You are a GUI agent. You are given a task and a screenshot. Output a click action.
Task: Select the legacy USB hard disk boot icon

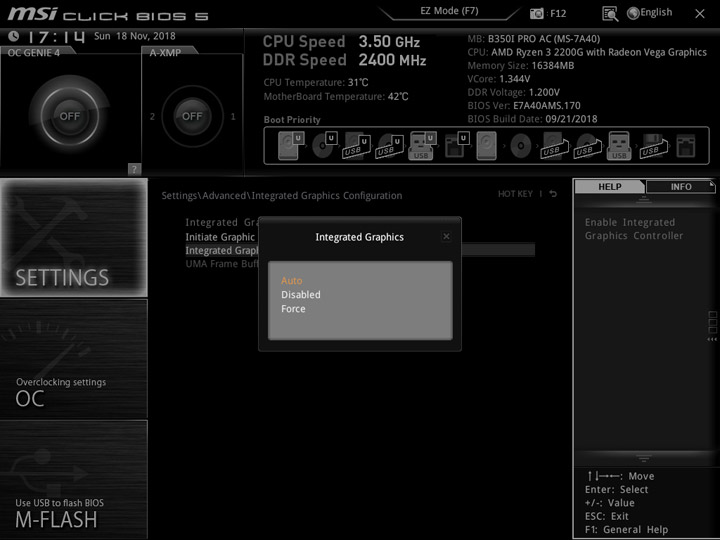point(554,146)
